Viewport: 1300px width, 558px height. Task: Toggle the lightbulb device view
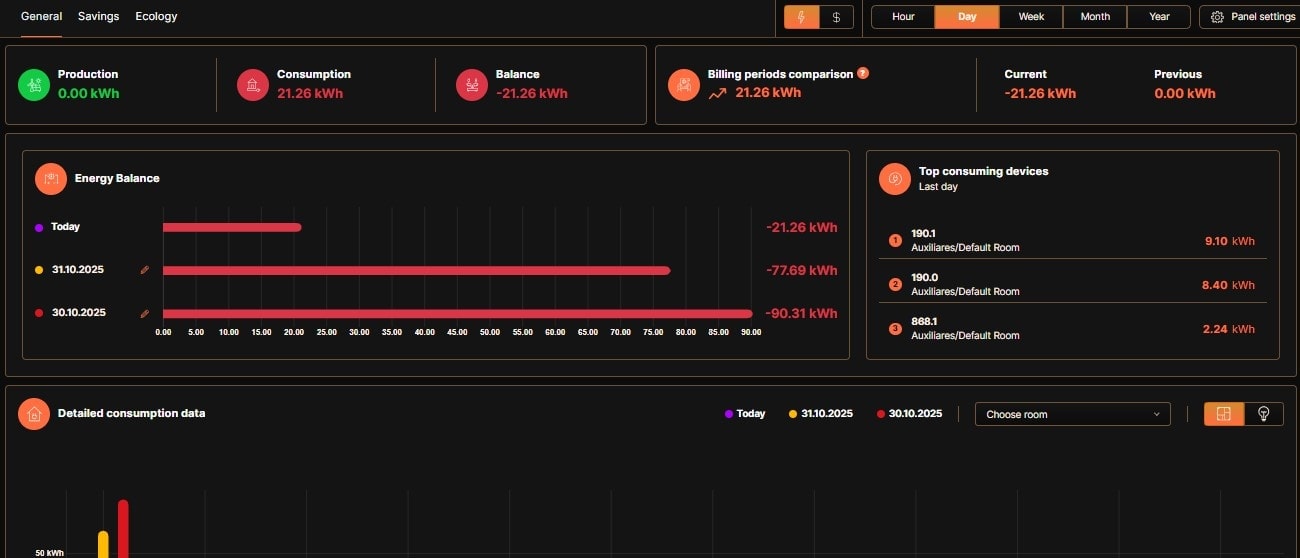1263,414
